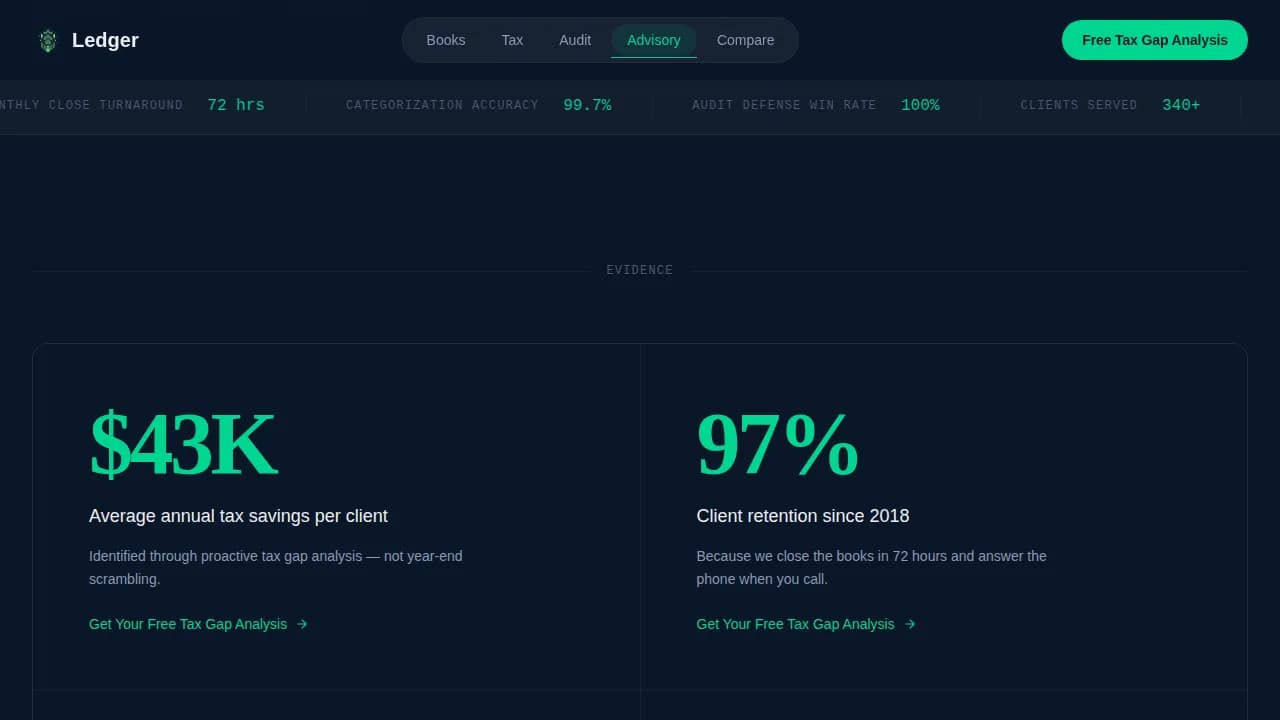The image size is (1280, 720).
Task: Click the Ledger shield logo icon
Action: 48,40
